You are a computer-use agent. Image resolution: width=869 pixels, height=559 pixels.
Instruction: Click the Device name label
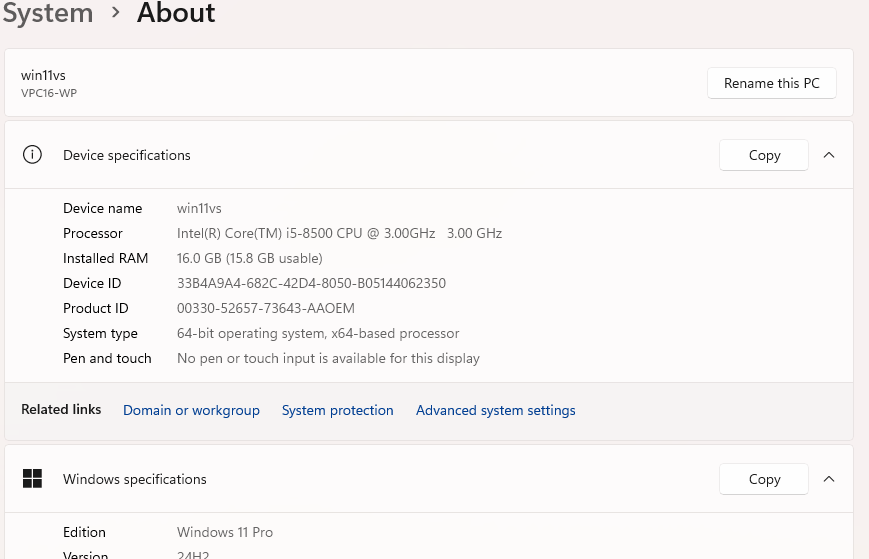[x=103, y=208]
